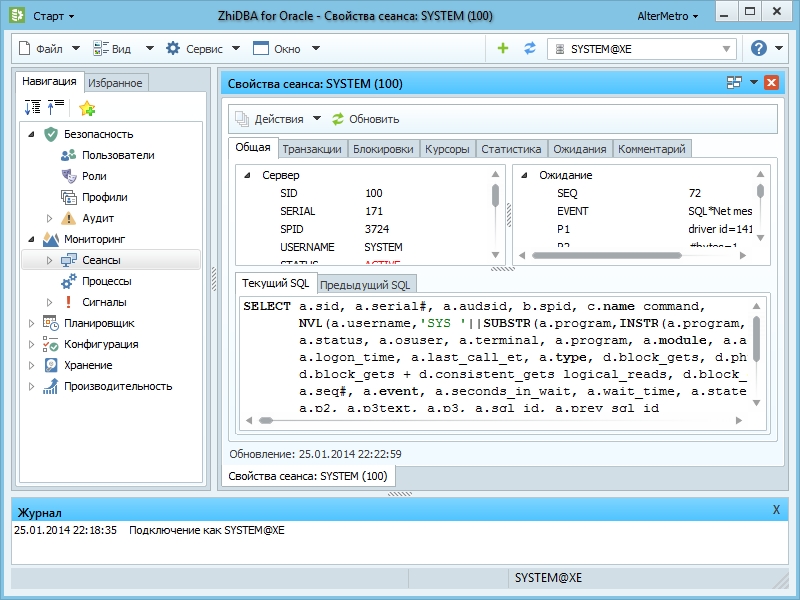
Task: Click the Сервис gear icon
Action: tap(173, 48)
